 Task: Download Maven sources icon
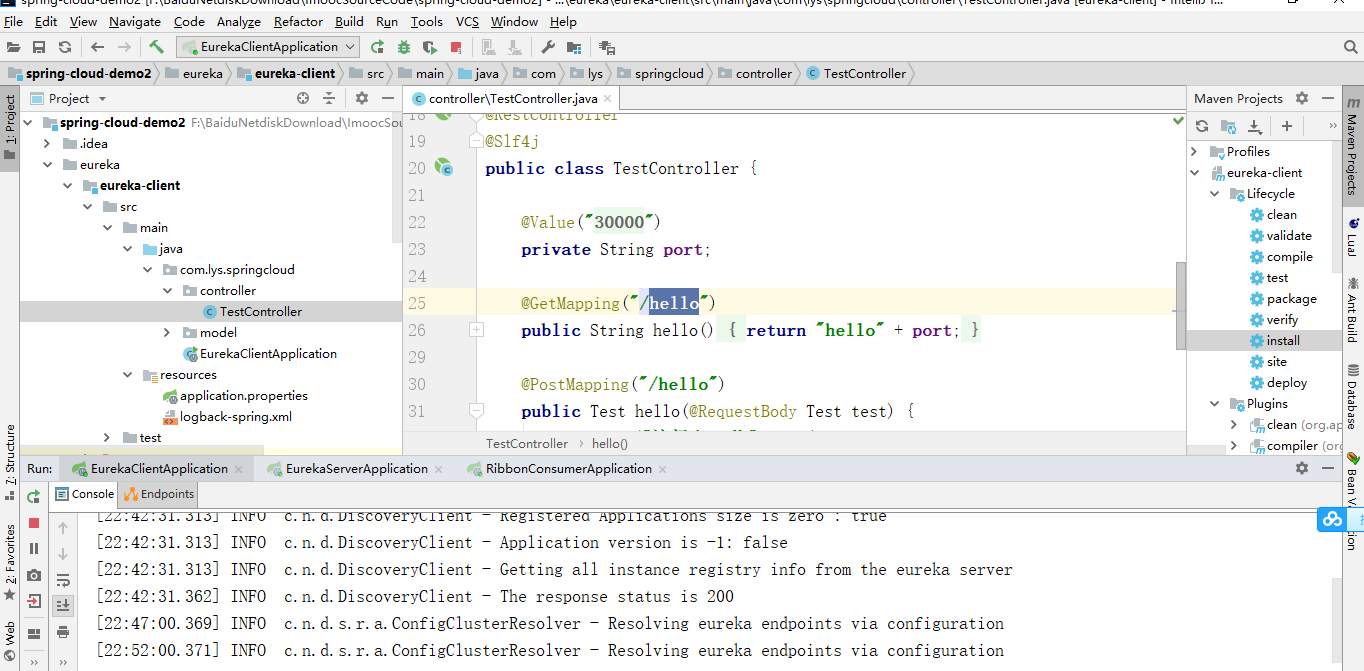pyautogui.click(x=1254, y=126)
